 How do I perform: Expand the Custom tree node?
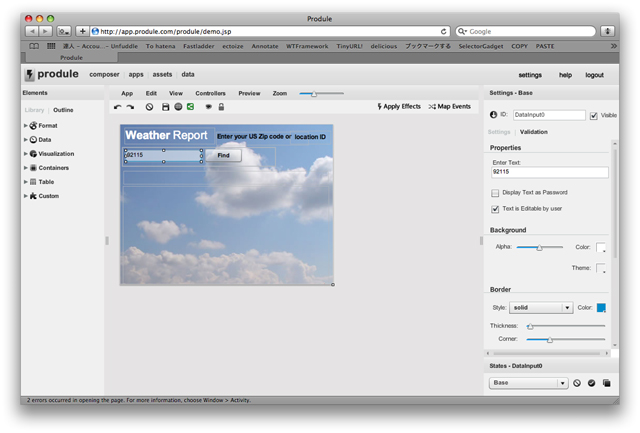pos(26,196)
